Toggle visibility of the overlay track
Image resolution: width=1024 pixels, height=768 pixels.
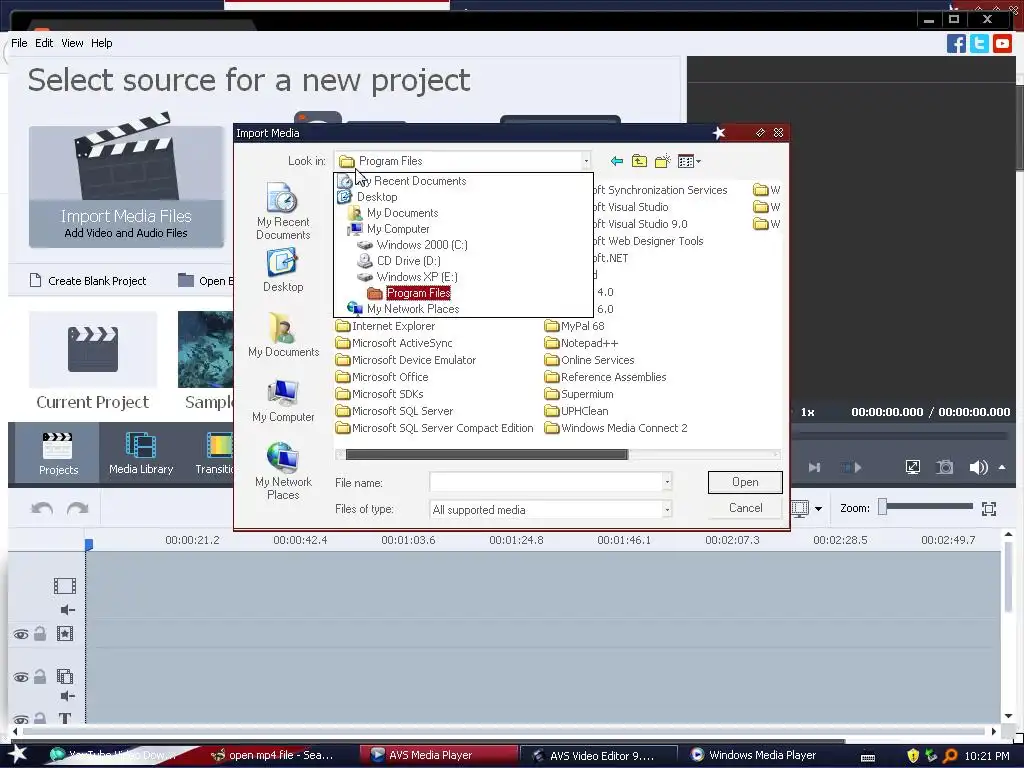[x=20, y=677]
